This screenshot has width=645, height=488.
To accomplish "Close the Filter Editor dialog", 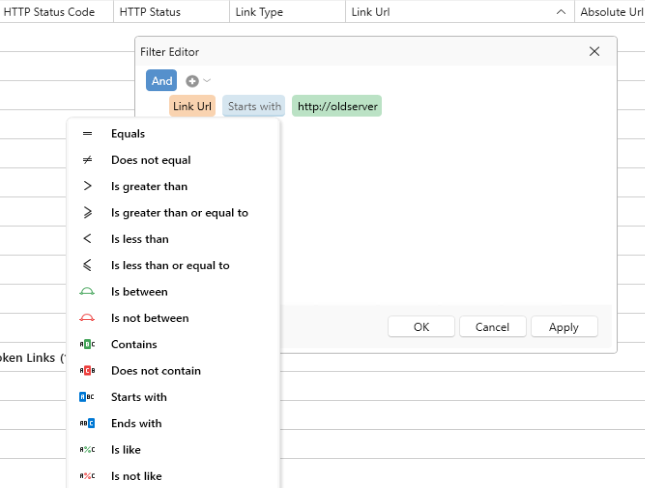I will (594, 51).
